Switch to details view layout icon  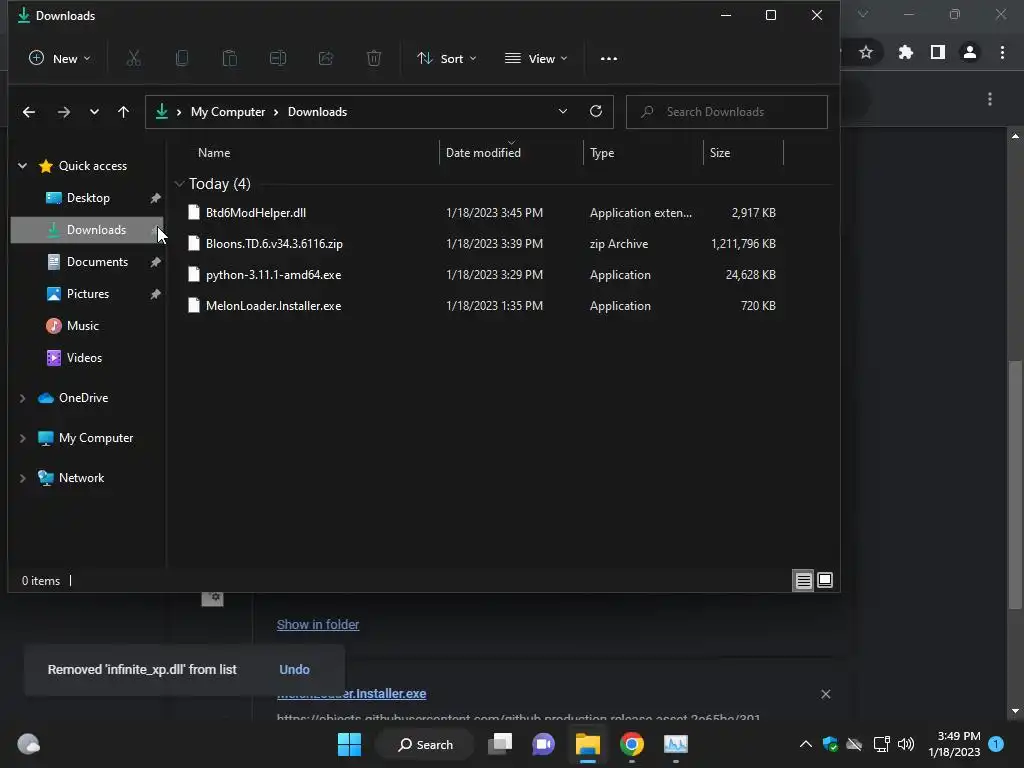point(803,580)
